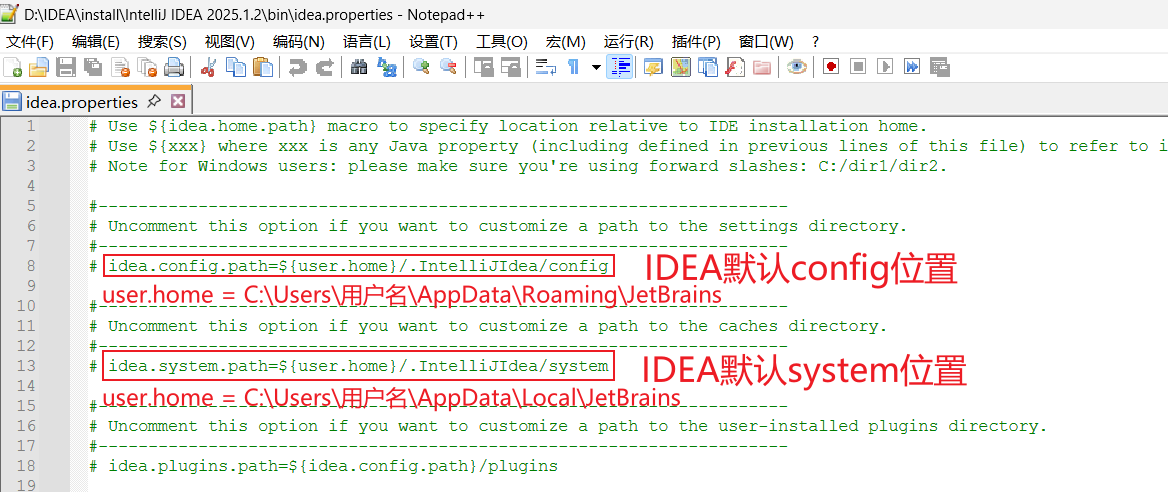1168x492 pixels.
Task: Click the 'settings directory' comment on line 6
Action: [498, 226]
